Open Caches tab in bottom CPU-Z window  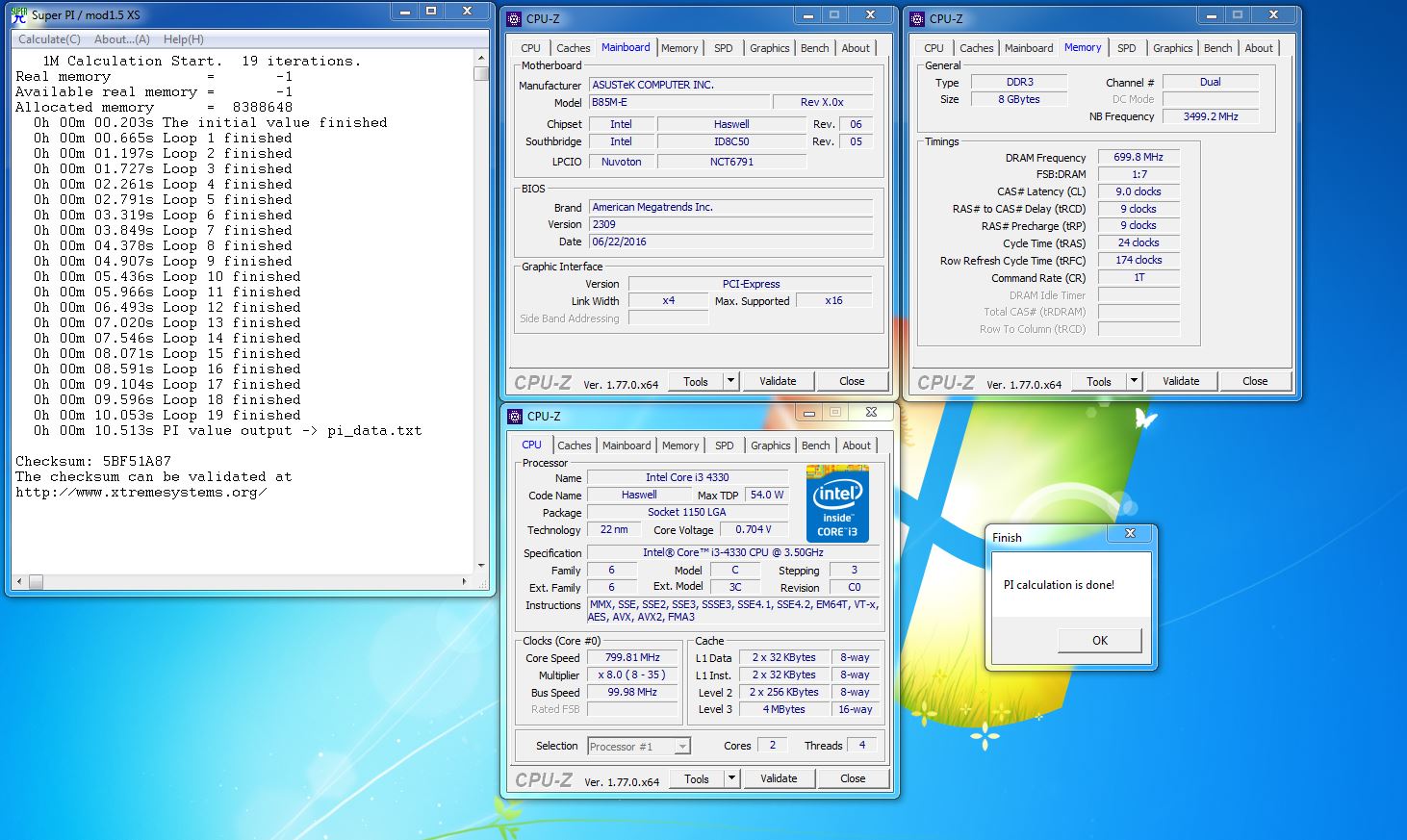tap(574, 445)
